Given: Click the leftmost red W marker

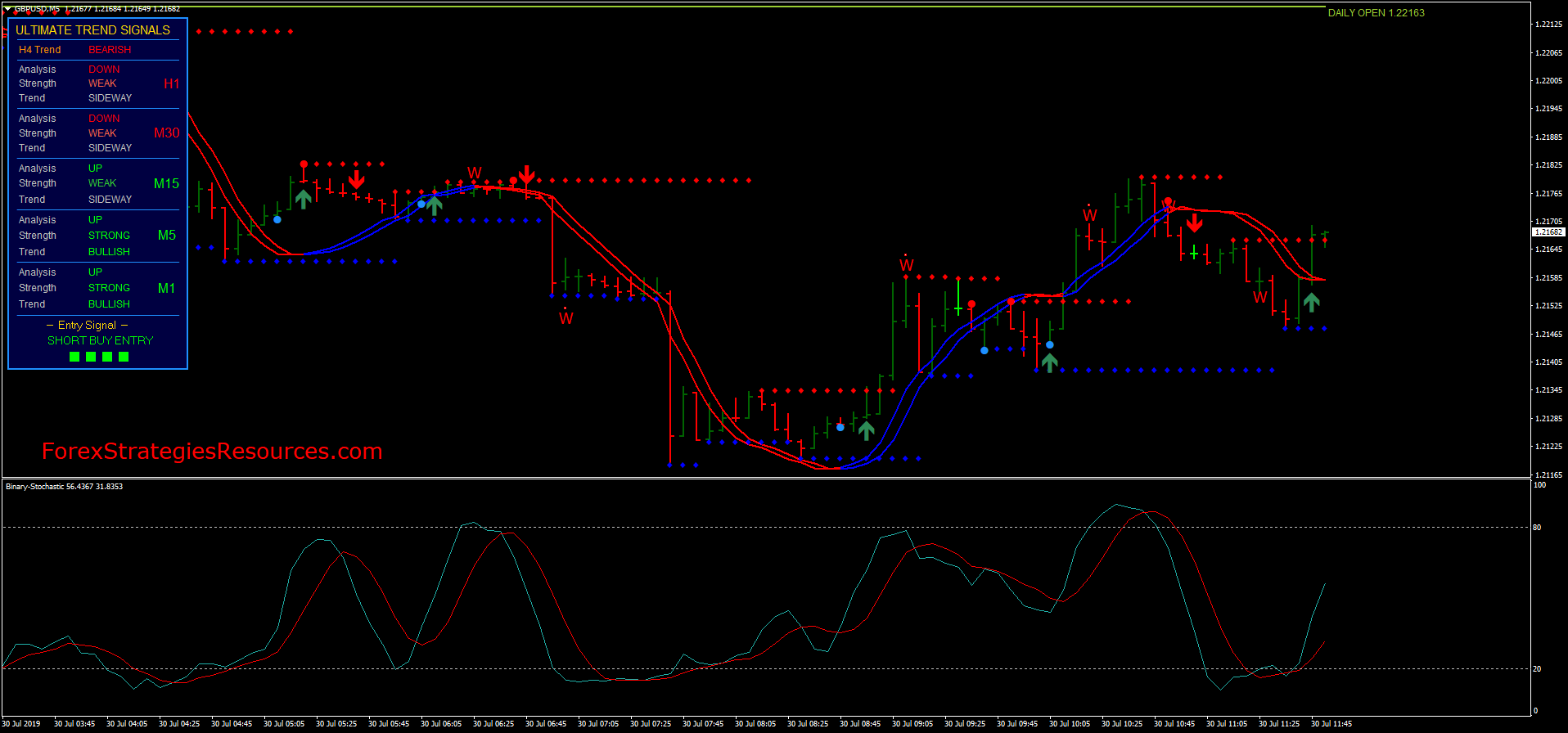Looking at the screenshot, I should pyautogui.click(x=475, y=173).
